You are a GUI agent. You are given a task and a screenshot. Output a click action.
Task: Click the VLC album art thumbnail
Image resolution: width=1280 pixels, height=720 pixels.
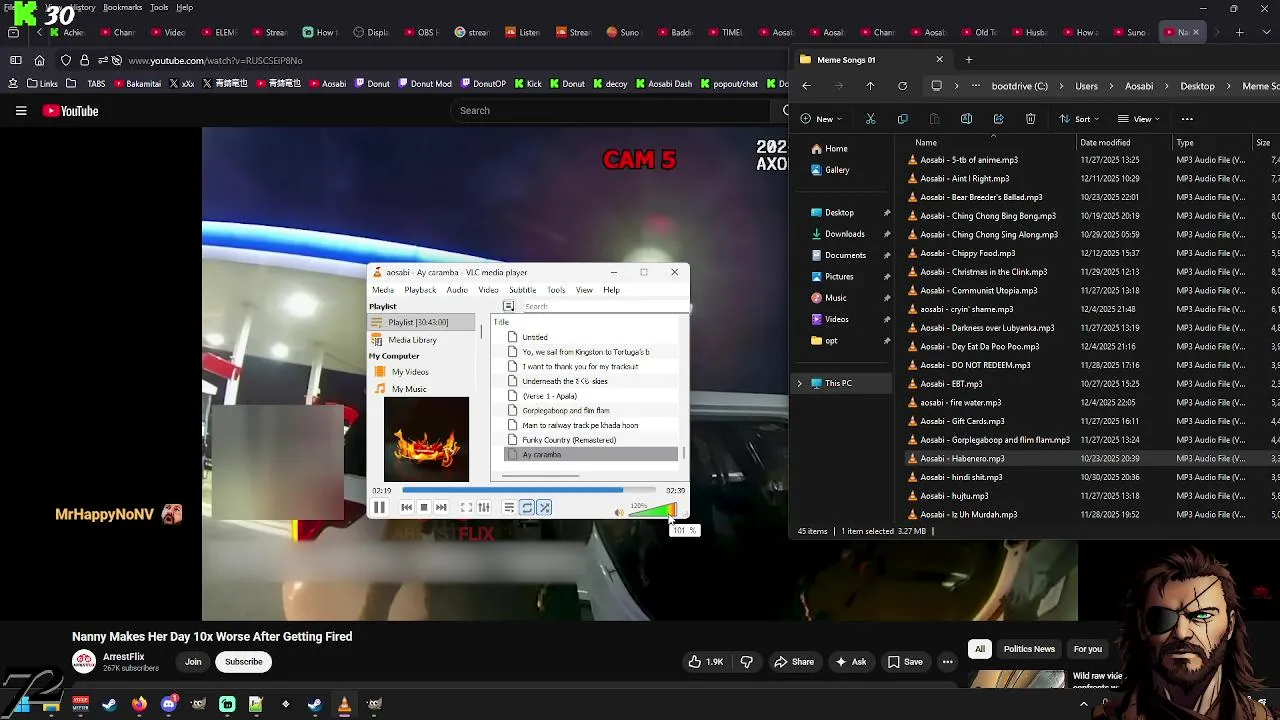point(426,439)
